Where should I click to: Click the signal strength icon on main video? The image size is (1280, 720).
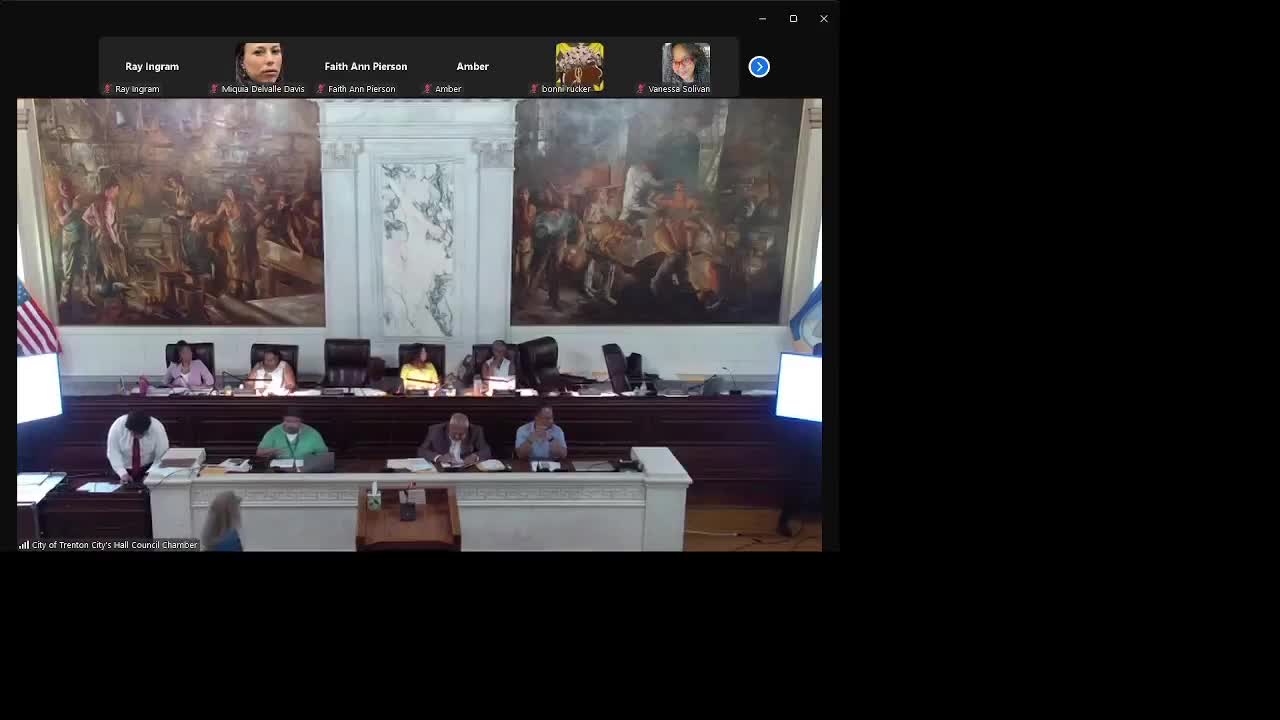(24, 545)
